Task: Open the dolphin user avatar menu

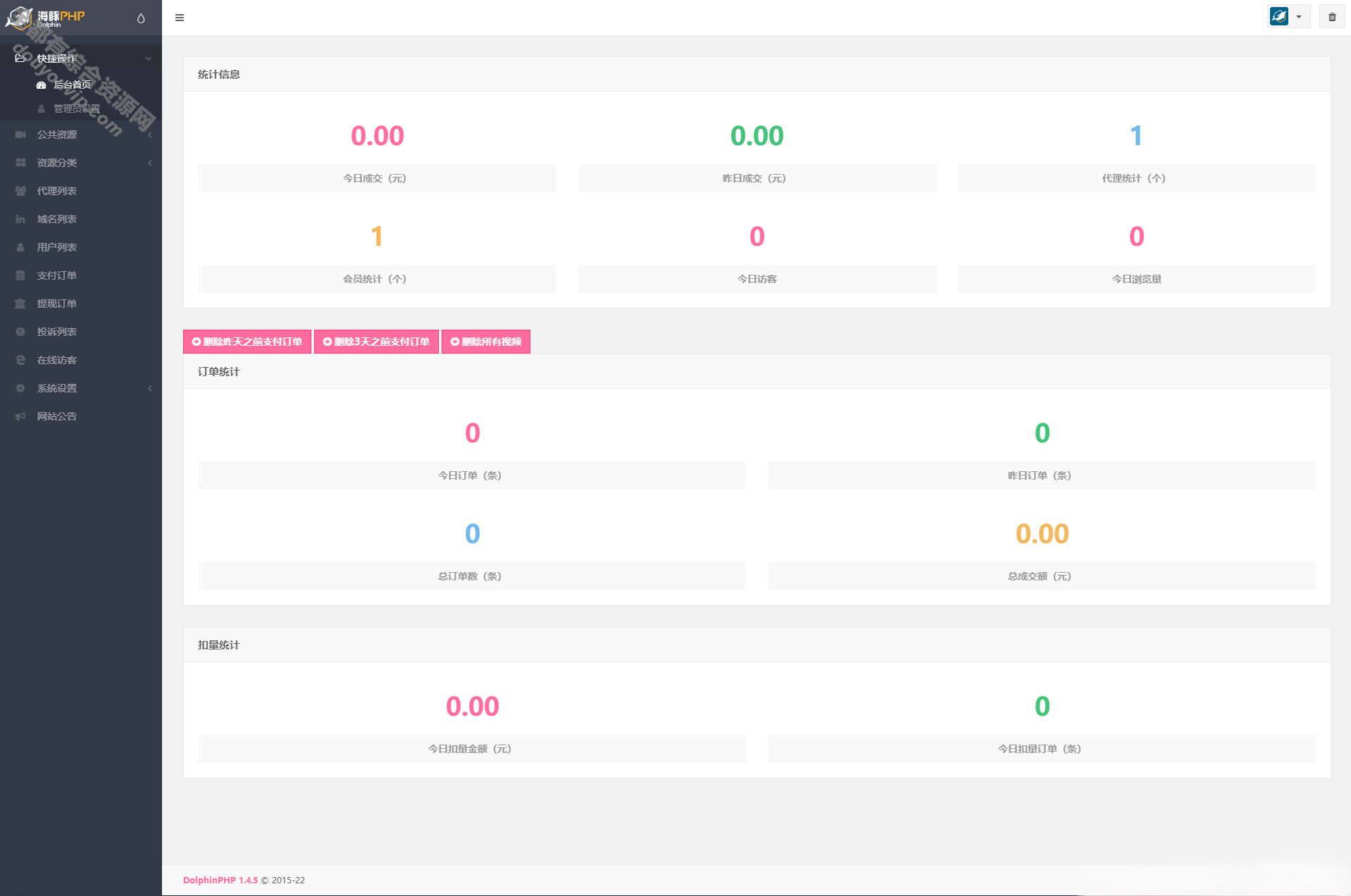Action: (x=1279, y=16)
